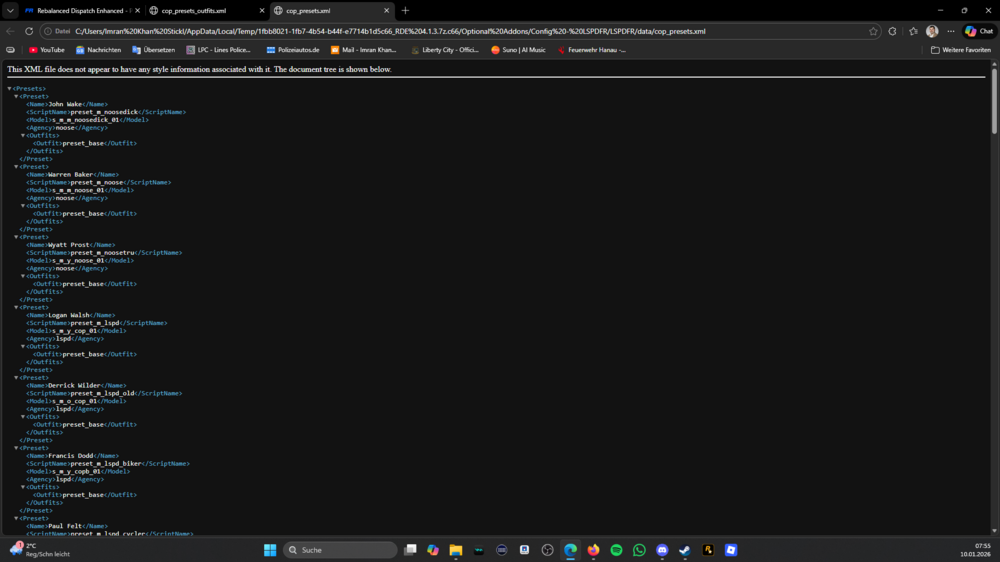Collapse the Wyatt Prost Preset node
The width and height of the screenshot is (1000, 562).
click(x=17, y=237)
